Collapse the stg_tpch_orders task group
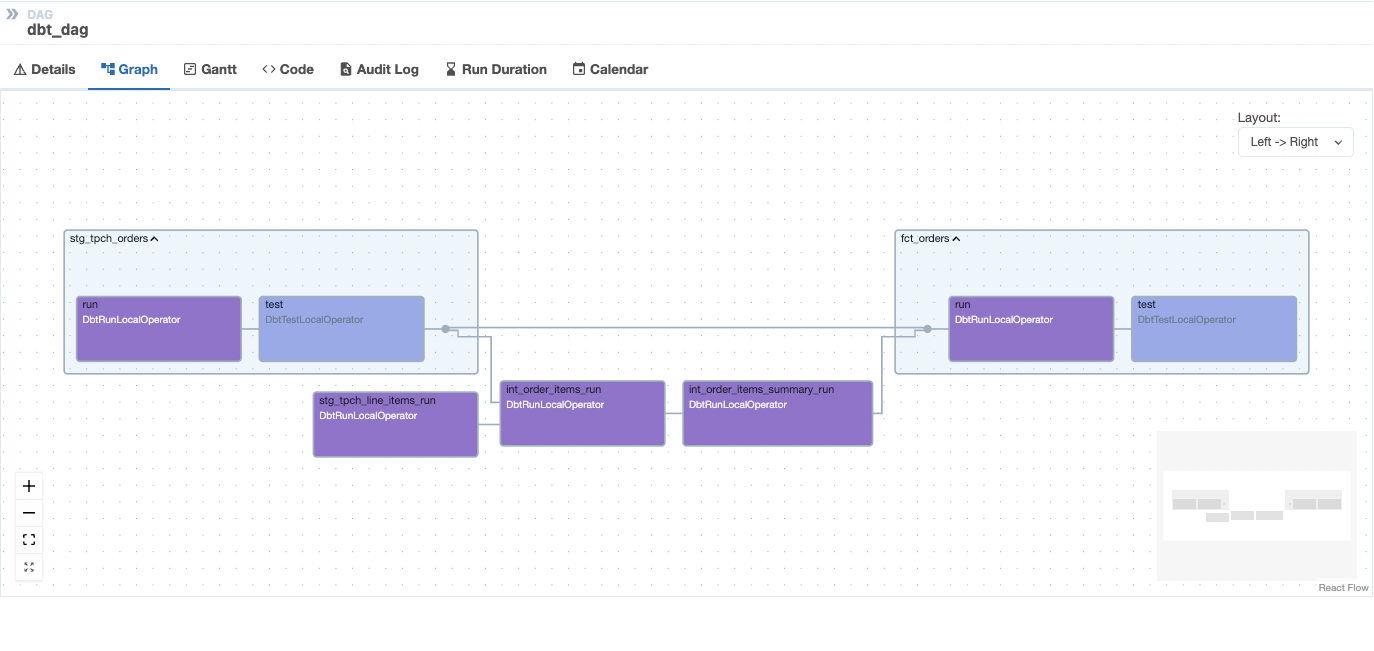1374x651 pixels. (155, 238)
